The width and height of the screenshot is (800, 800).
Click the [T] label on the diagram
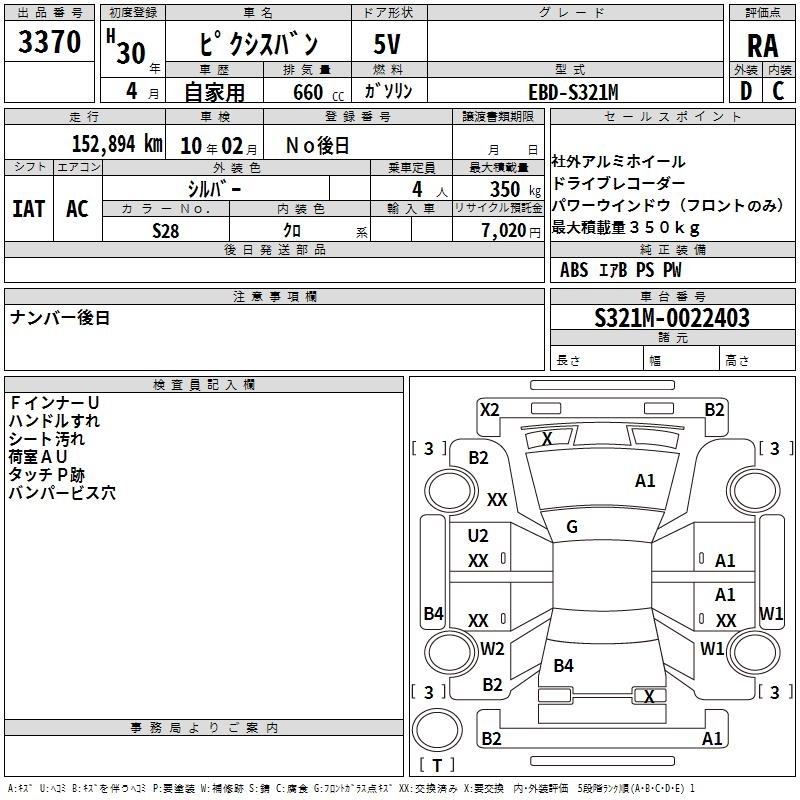pyautogui.click(x=437, y=765)
